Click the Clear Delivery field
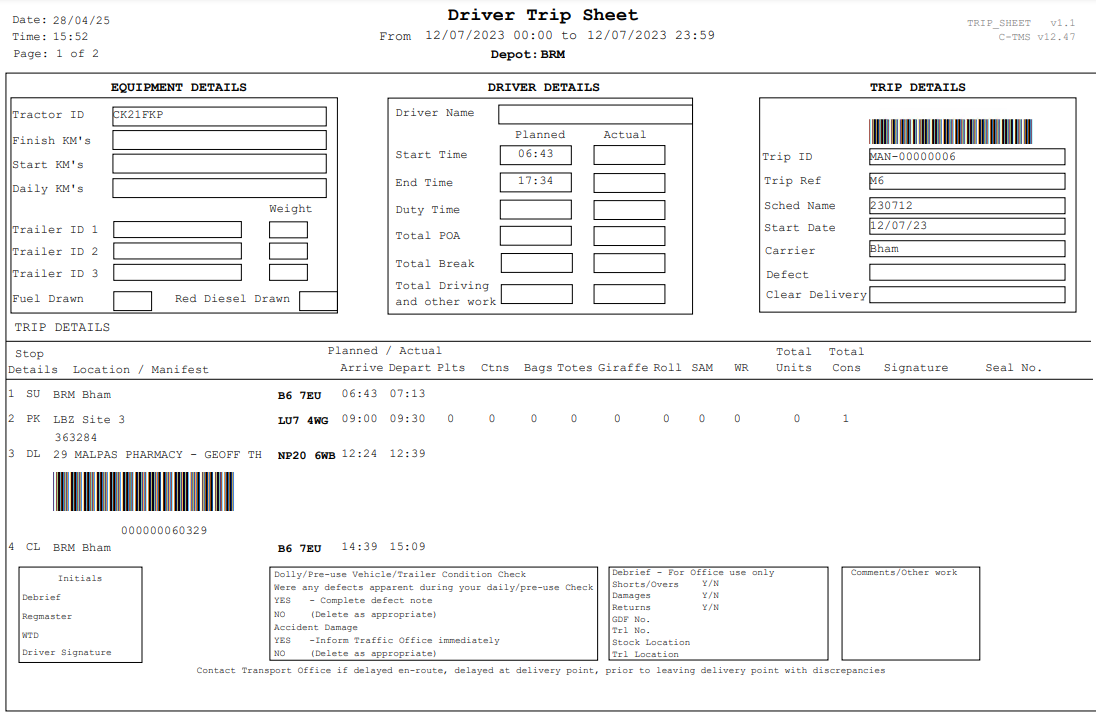1096x712 pixels. (x=967, y=295)
